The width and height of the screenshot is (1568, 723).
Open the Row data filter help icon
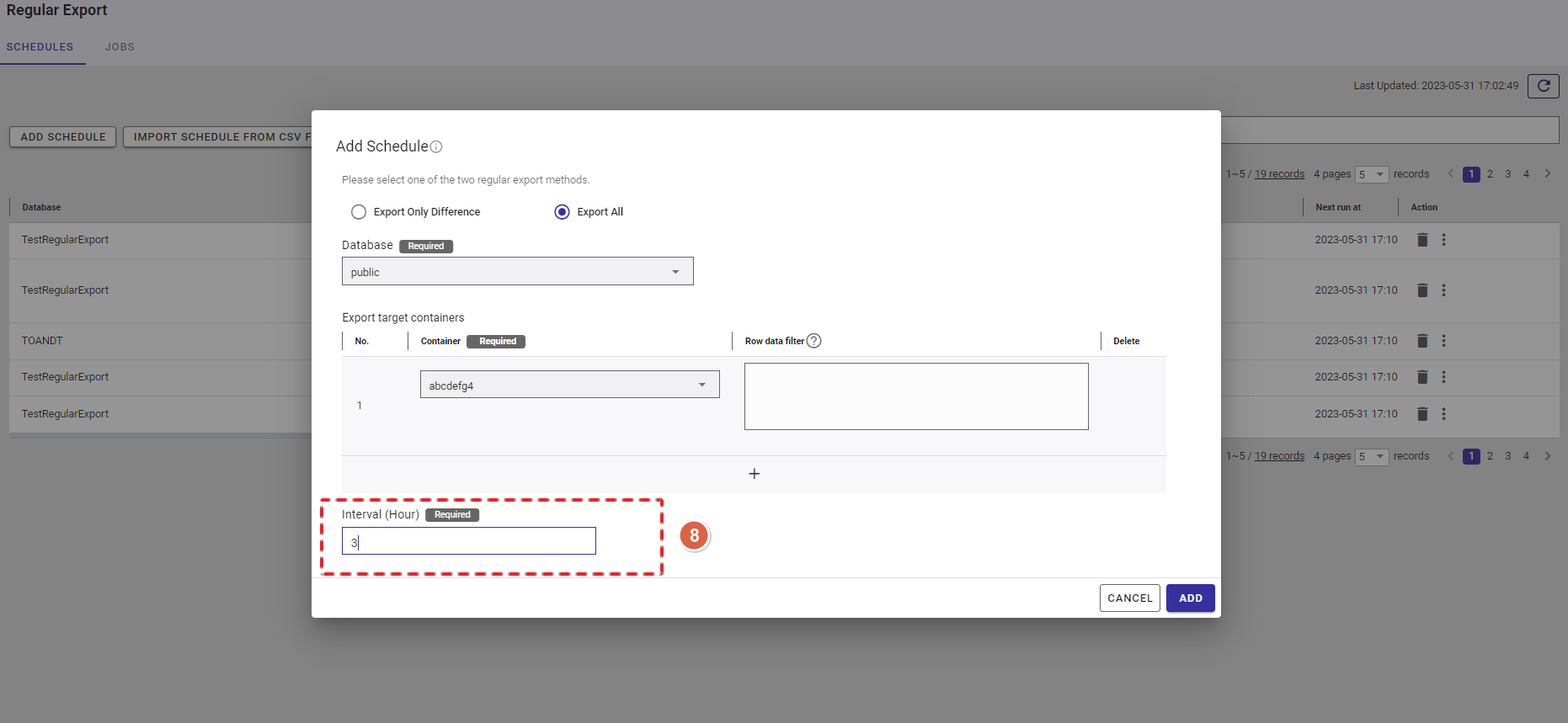click(x=813, y=341)
